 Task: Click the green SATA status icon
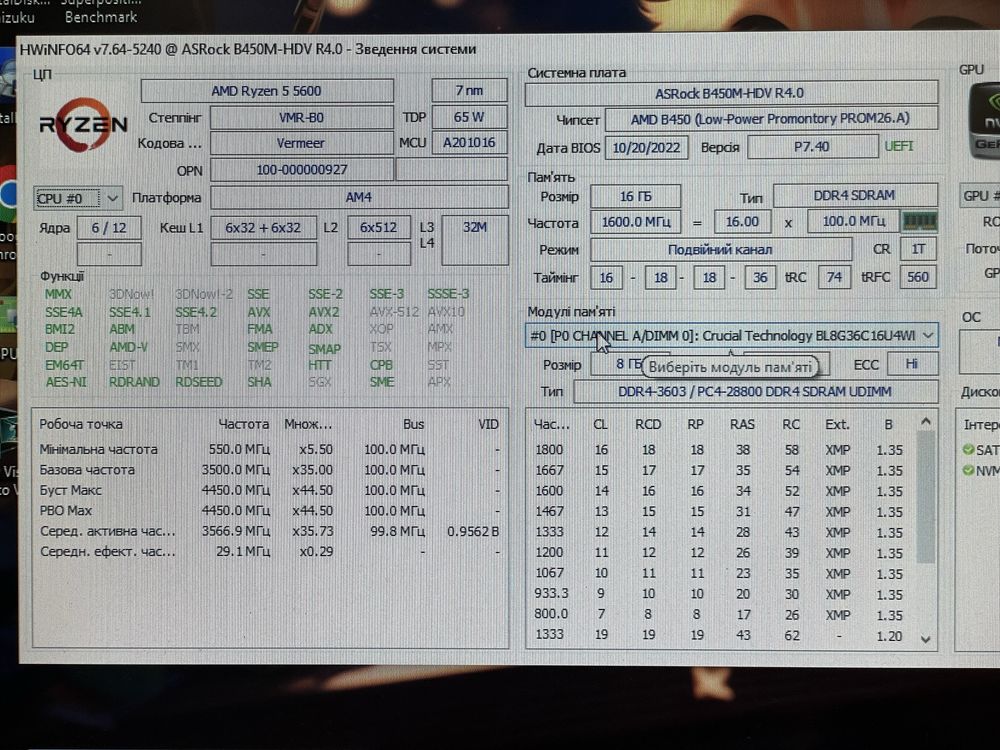[968, 450]
